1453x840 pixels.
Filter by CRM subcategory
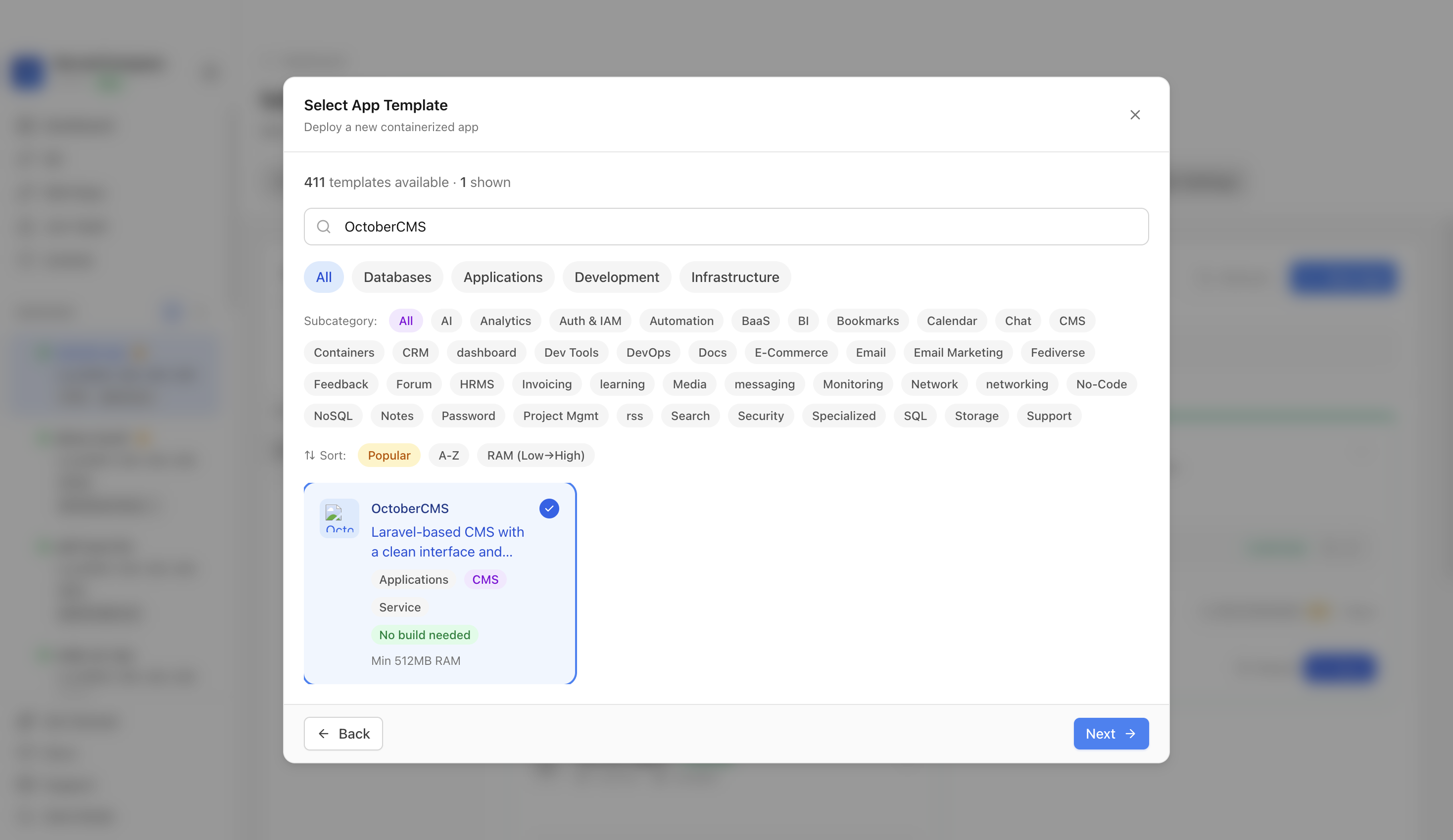[415, 352]
